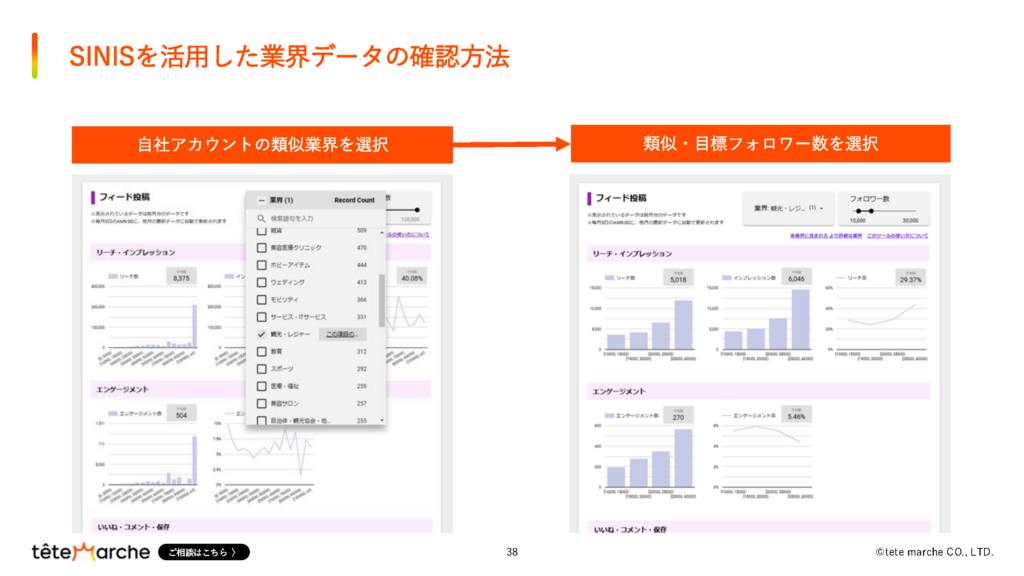1024x576 pixels.
Task: Click この項目の… option beside 観光・レジャー
Action: [x=341, y=332]
